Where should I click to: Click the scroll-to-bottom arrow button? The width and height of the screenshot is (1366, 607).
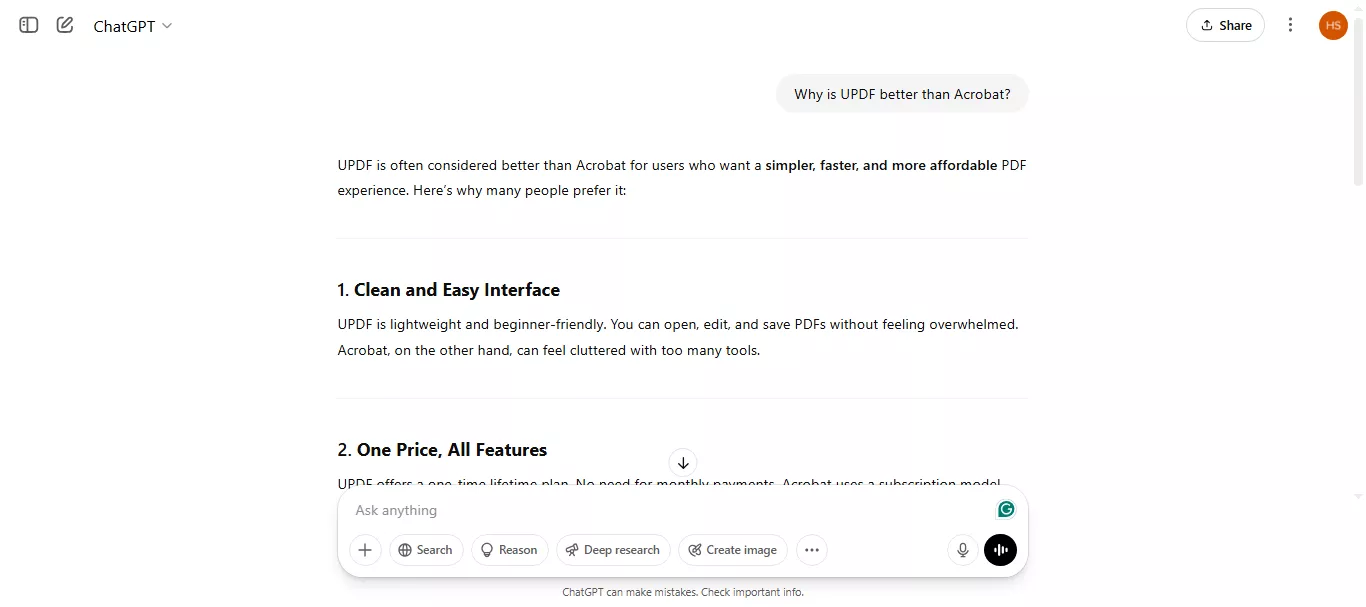[683, 462]
